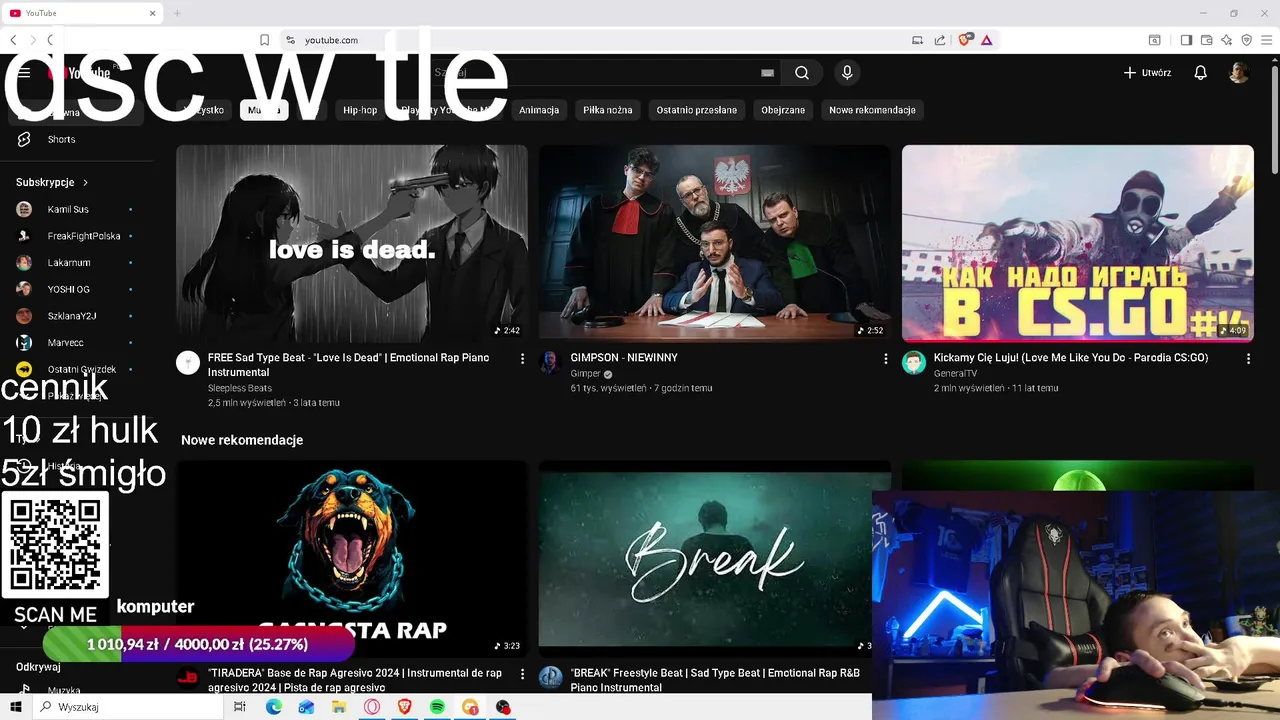Start voice search with the microphone icon

(x=847, y=72)
